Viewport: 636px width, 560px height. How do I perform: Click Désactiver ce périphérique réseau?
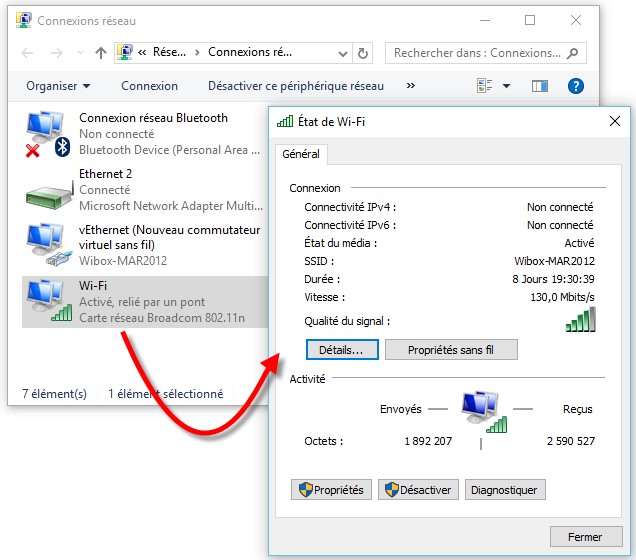click(295, 86)
